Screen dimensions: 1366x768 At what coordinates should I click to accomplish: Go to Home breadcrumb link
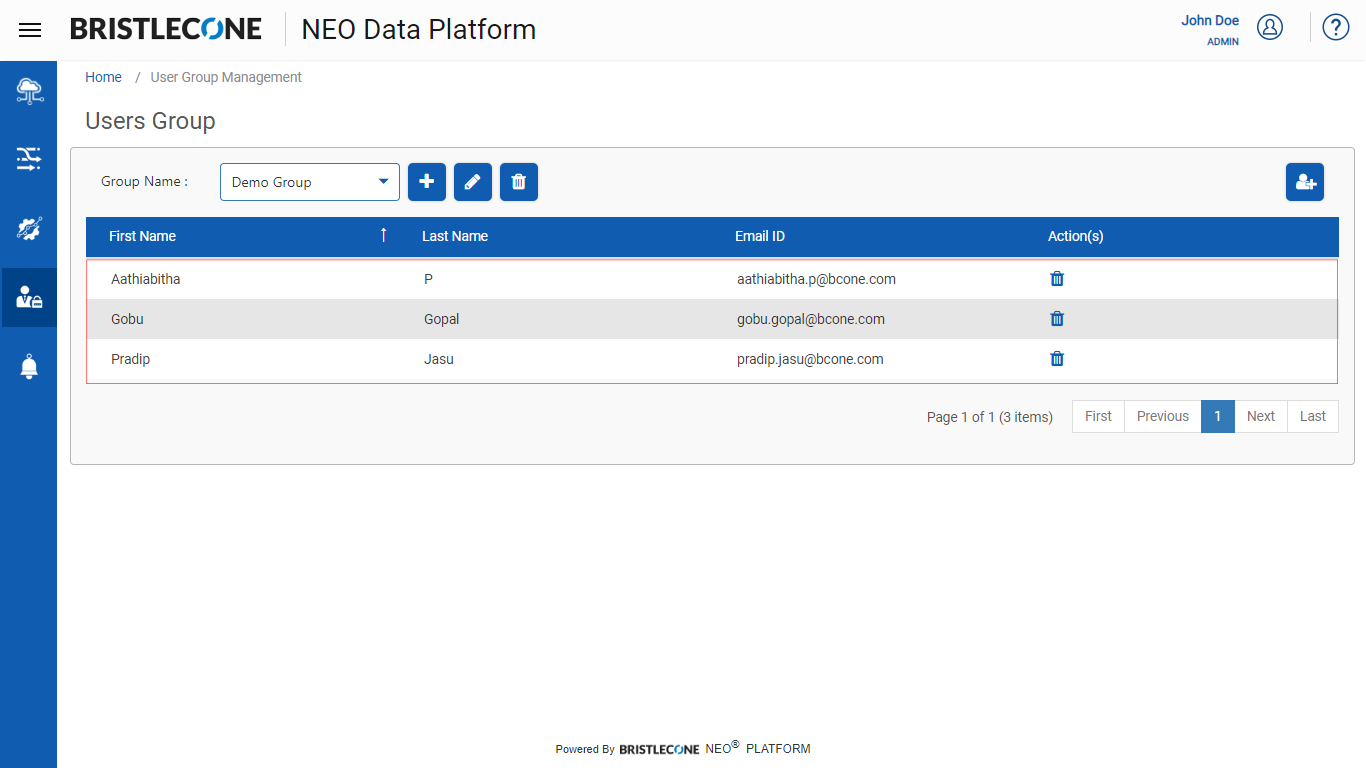[x=103, y=77]
